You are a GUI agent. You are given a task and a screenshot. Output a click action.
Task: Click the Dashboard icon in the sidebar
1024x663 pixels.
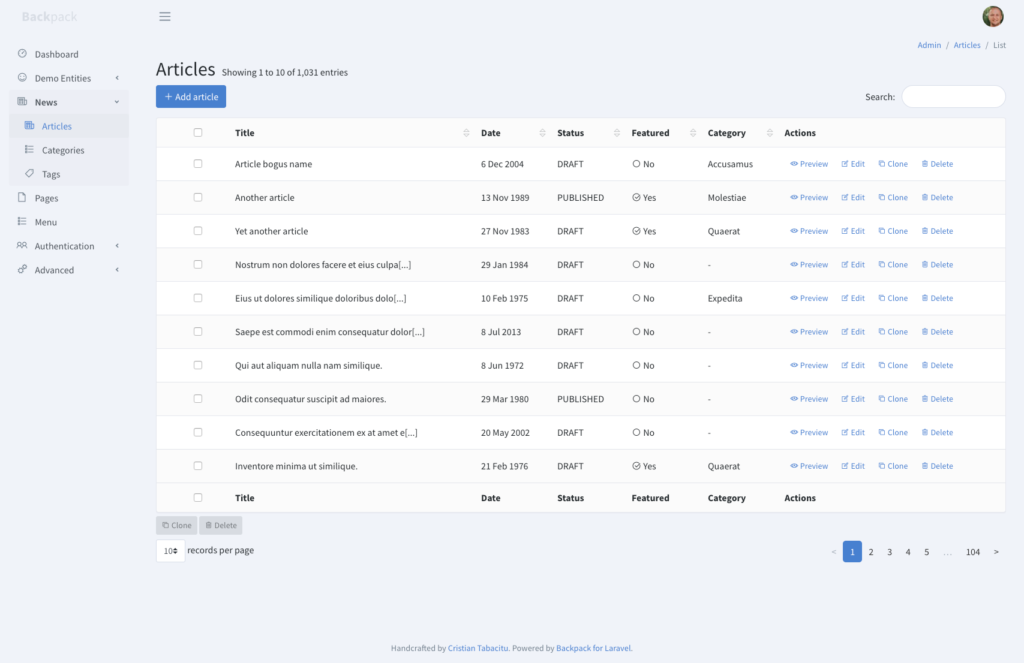23,54
